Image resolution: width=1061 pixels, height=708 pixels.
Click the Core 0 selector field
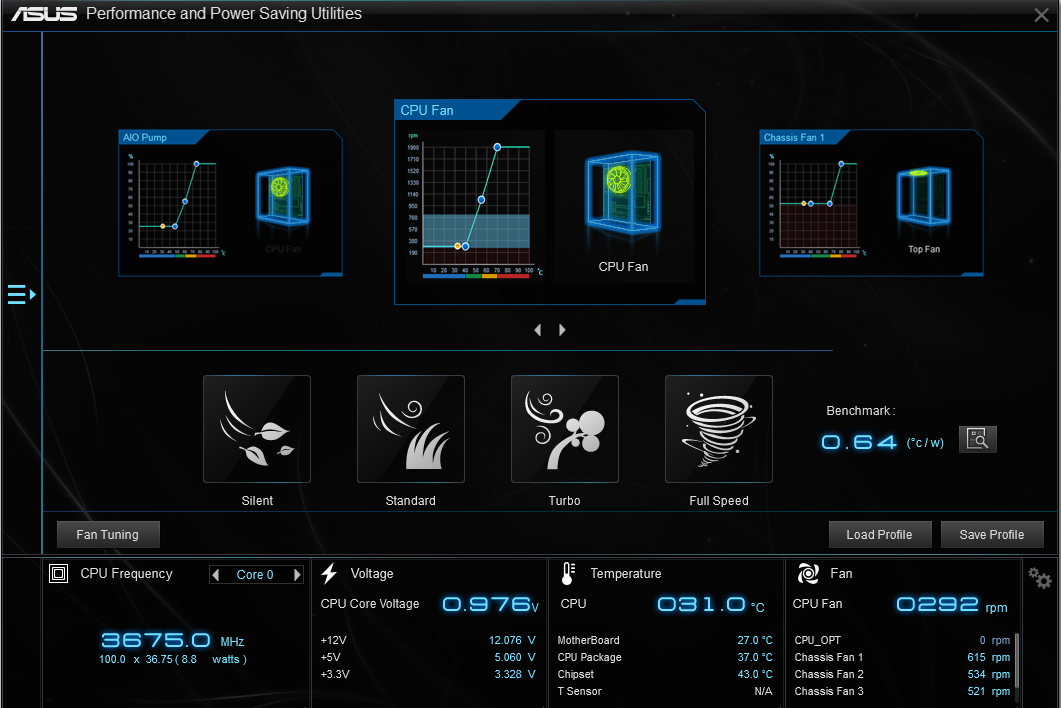[256, 575]
